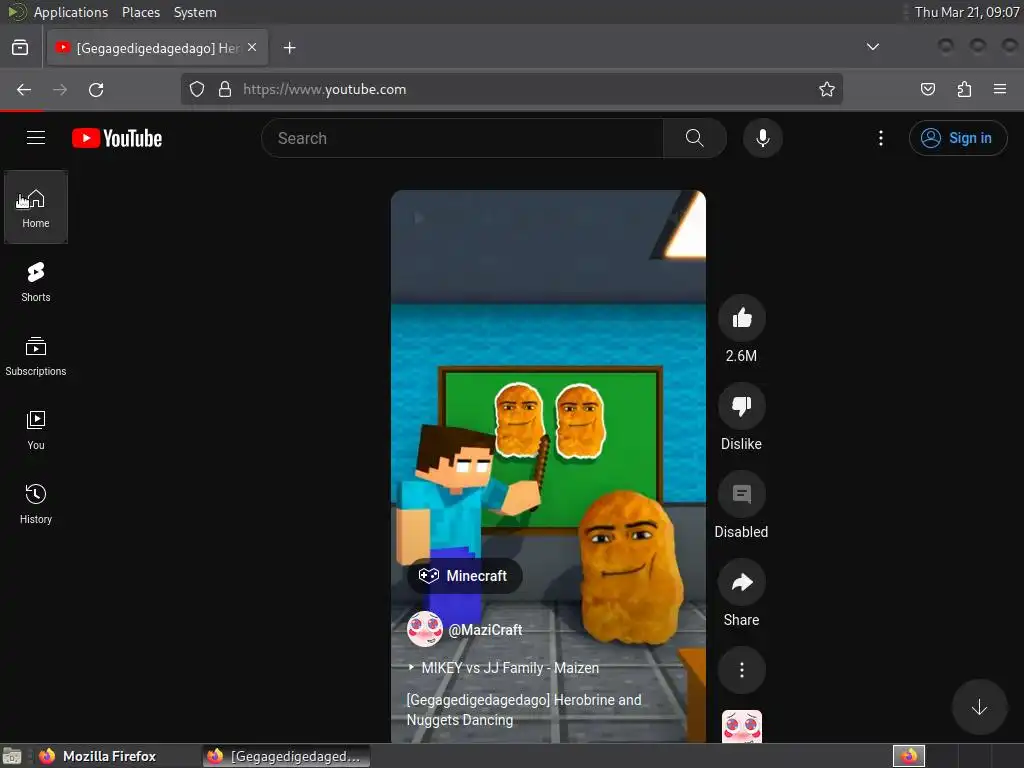Open History in the sidebar
1024x768 pixels.
pyautogui.click(x=36, y=504)
